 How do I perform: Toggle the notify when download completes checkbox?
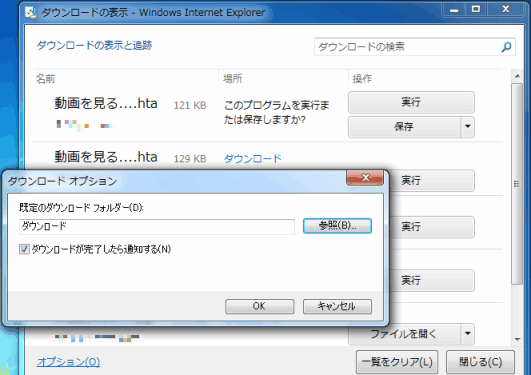coord(24,249)
